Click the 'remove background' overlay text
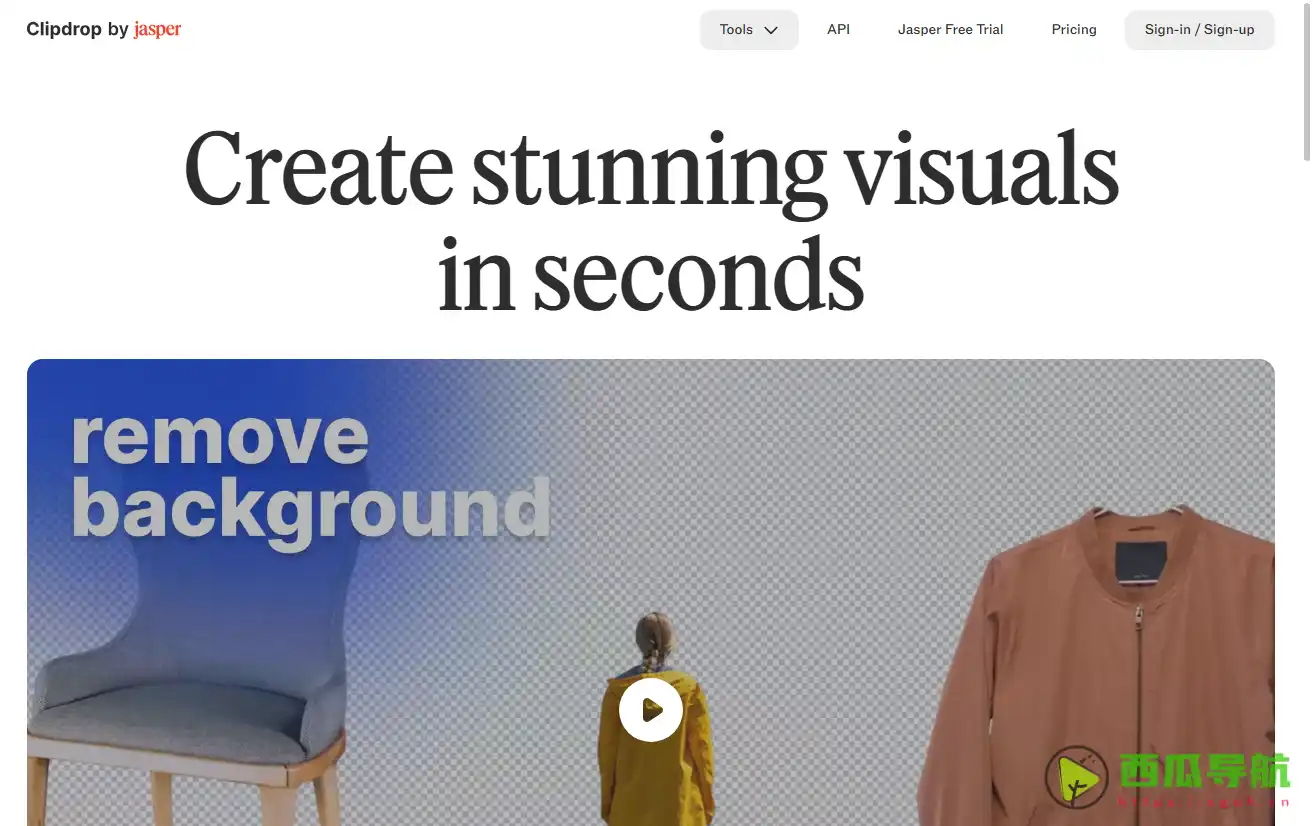 (x=310, y=474)
